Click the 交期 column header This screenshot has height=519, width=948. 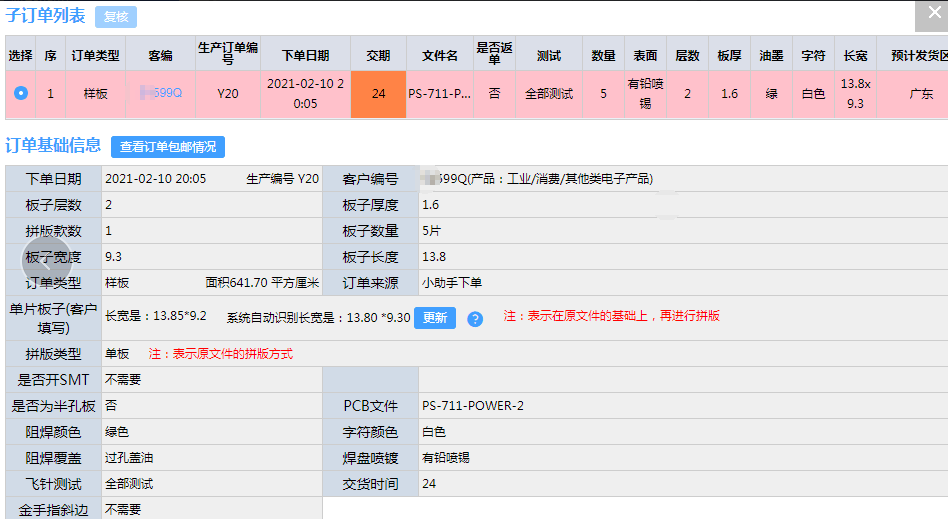[378, 55]
